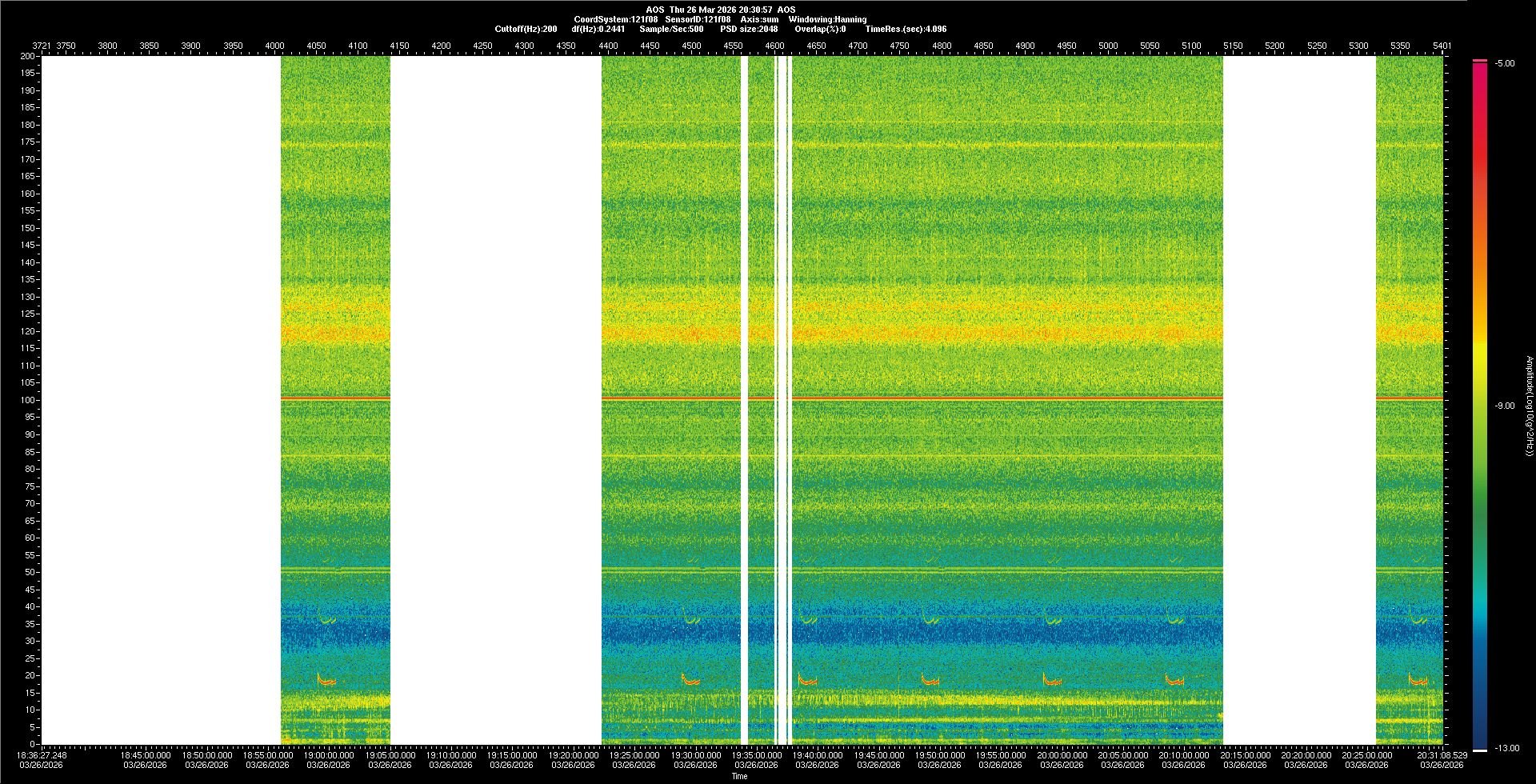Screen dimensions: 1536x784
Task: Click the -9.00 colorbar tick label
Action: pyautogui.click(x=1505, y=406)
